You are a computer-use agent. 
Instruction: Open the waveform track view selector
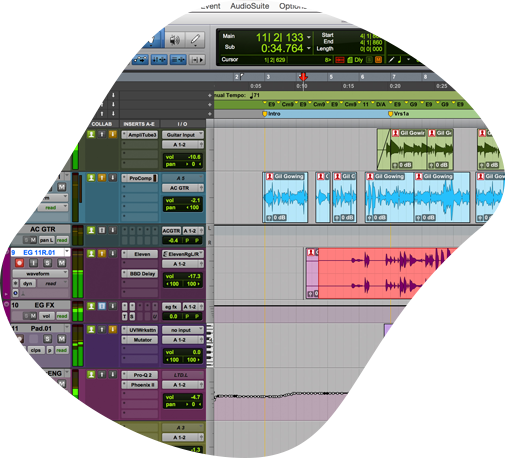pos(40,274)
